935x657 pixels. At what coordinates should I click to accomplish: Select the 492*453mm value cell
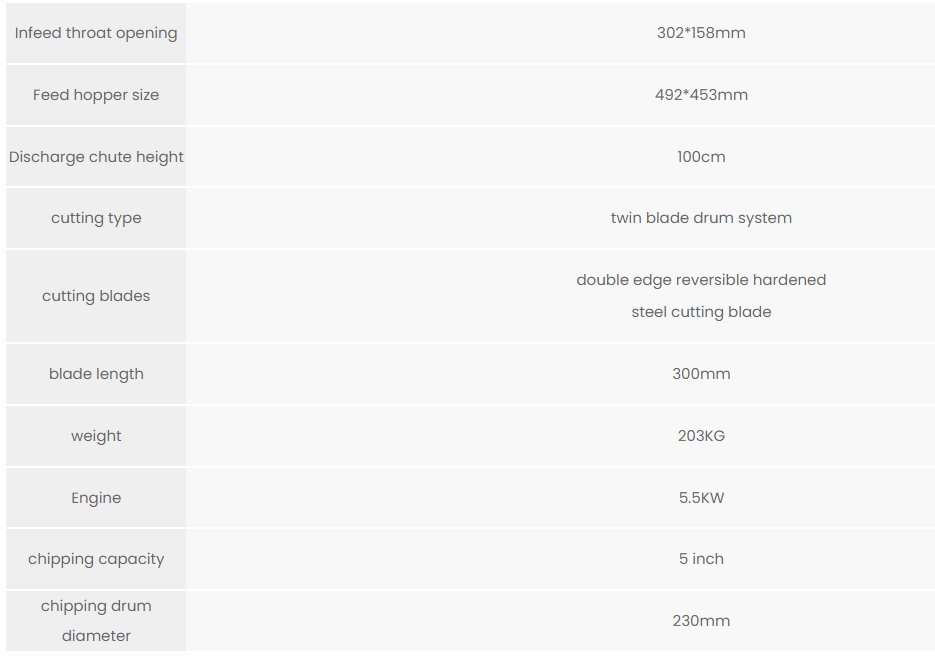point(701,95)
